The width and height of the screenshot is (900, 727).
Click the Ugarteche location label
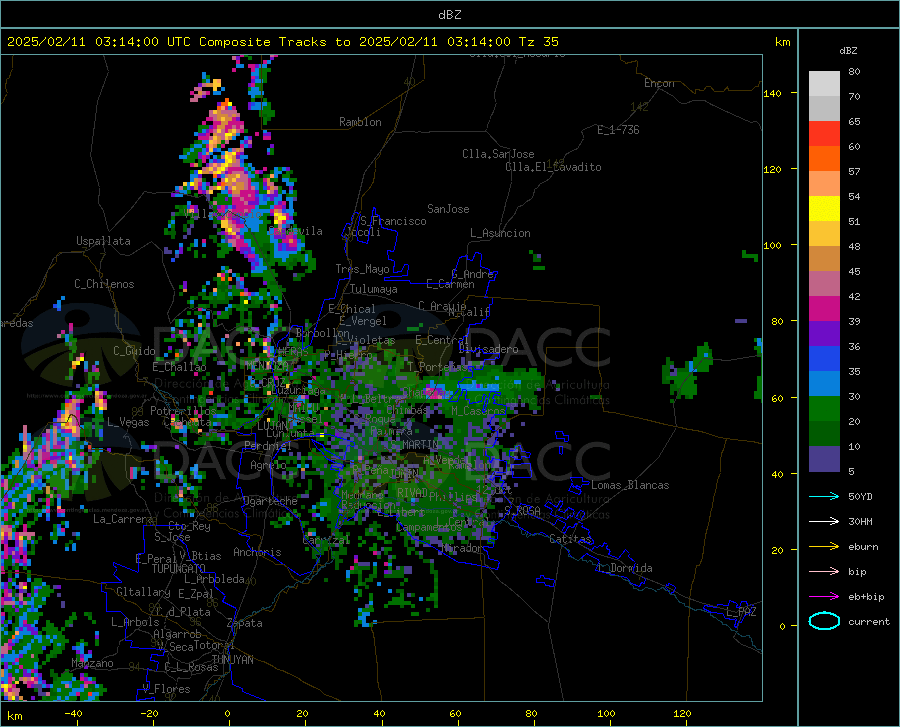click(x=270, y=501)
